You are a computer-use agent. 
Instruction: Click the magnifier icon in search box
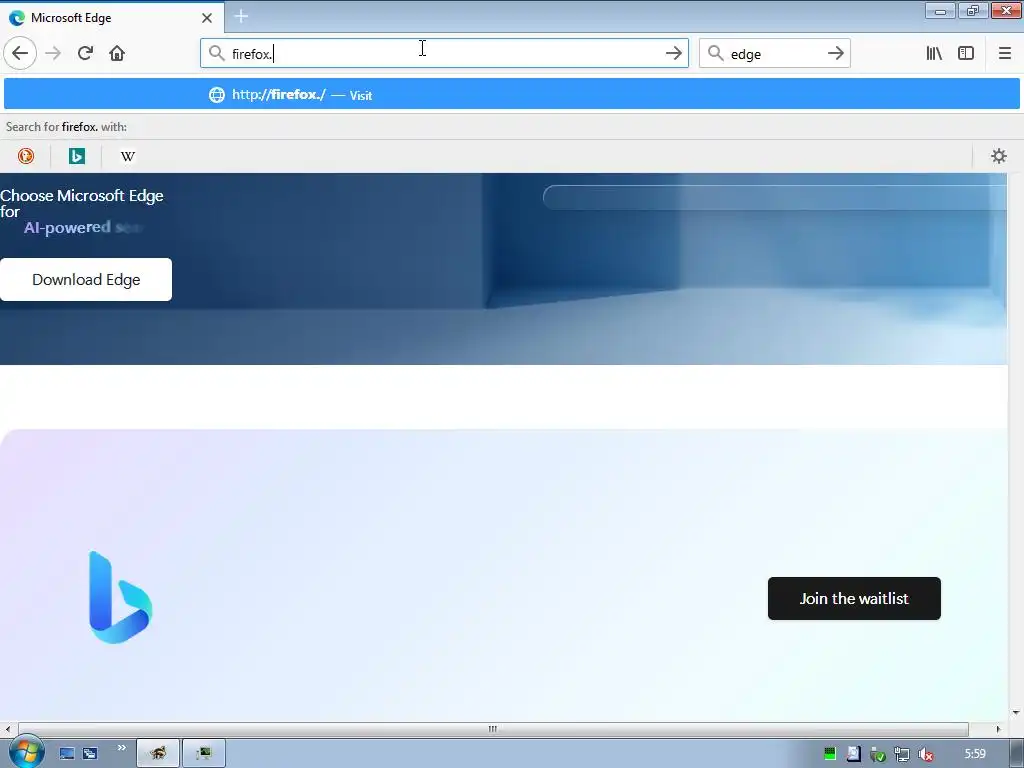tap(716, 53)
